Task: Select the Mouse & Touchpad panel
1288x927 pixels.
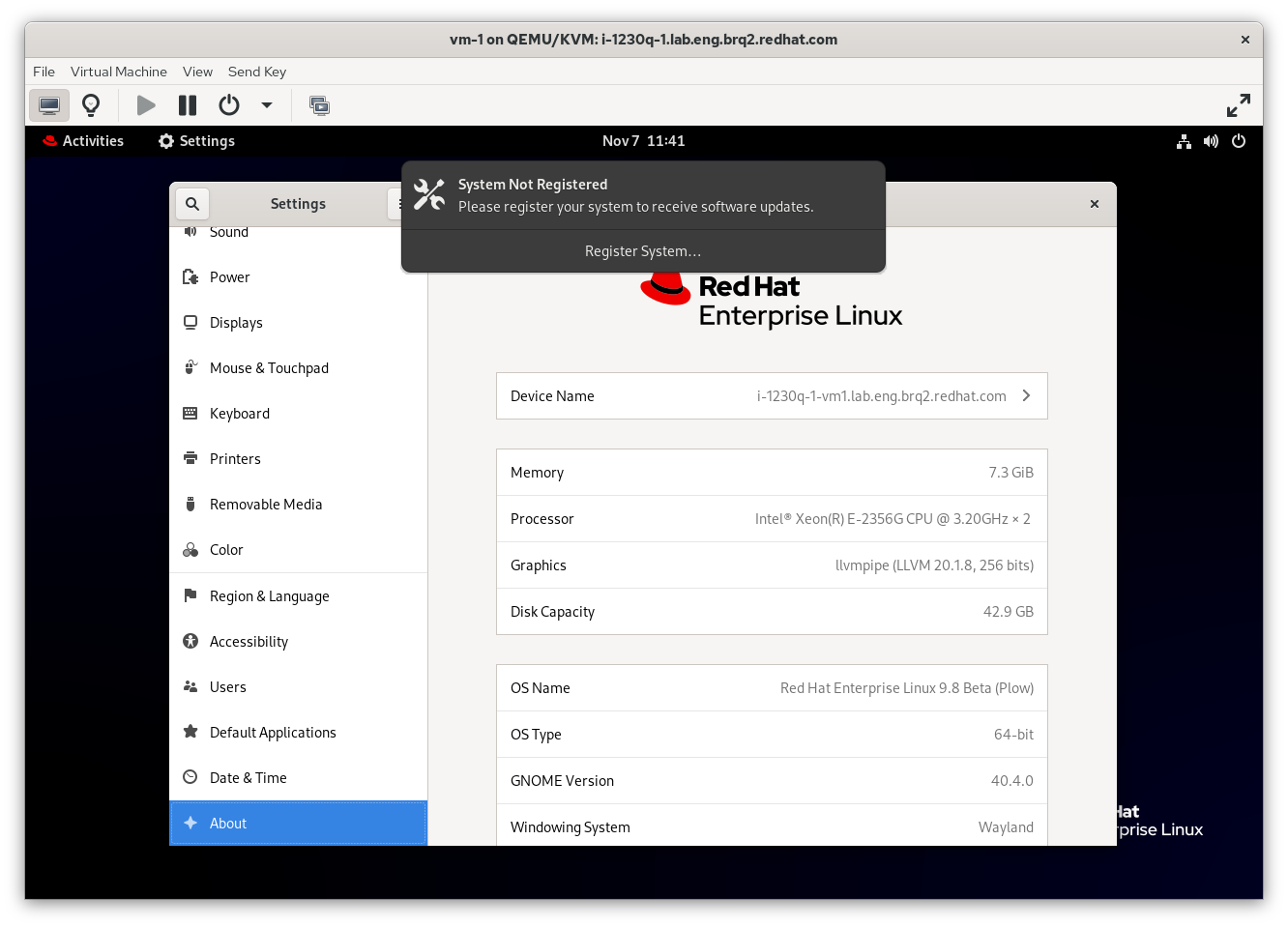Action: (298, 368)
